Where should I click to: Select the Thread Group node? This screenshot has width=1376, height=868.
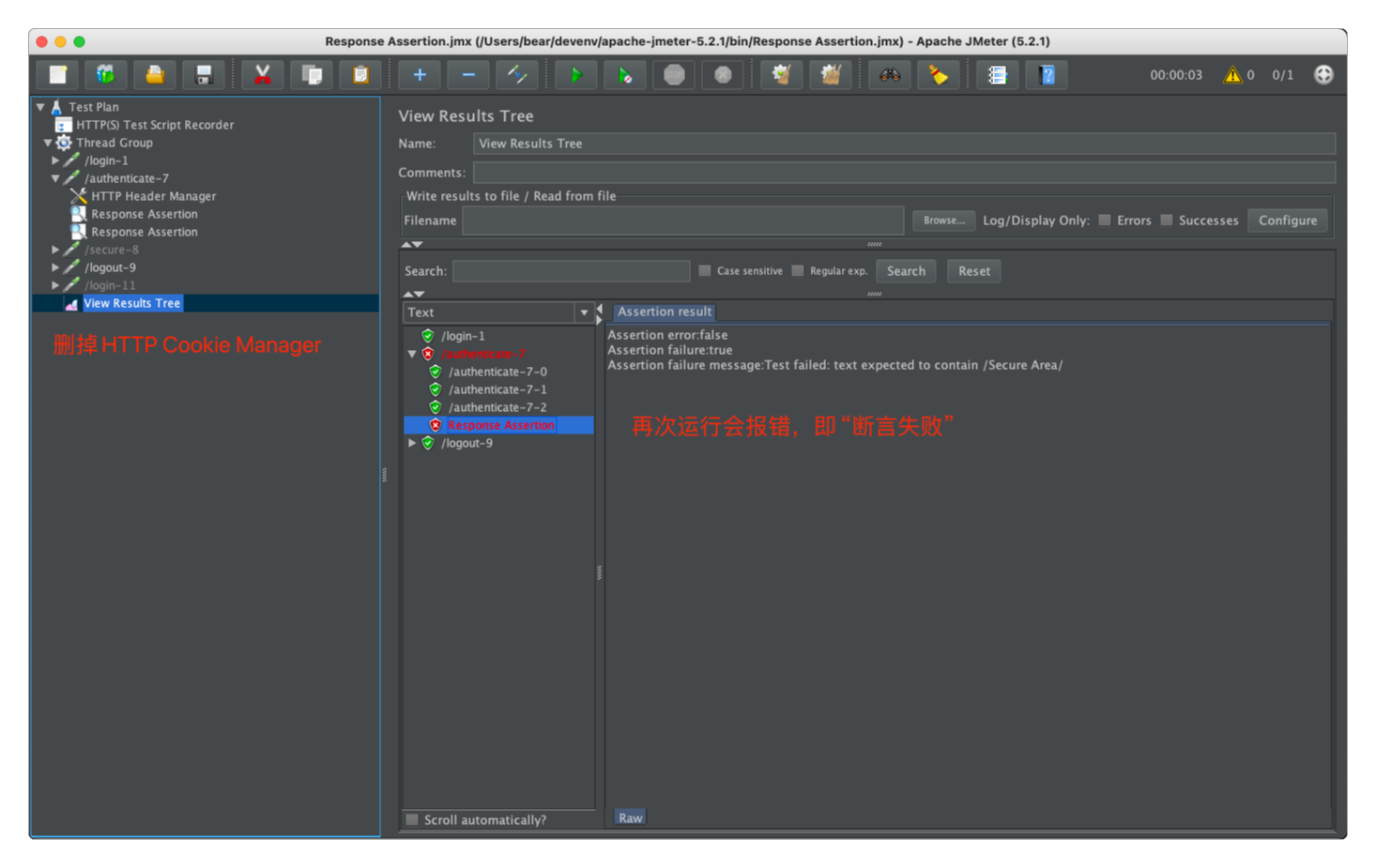pos(114,143)
